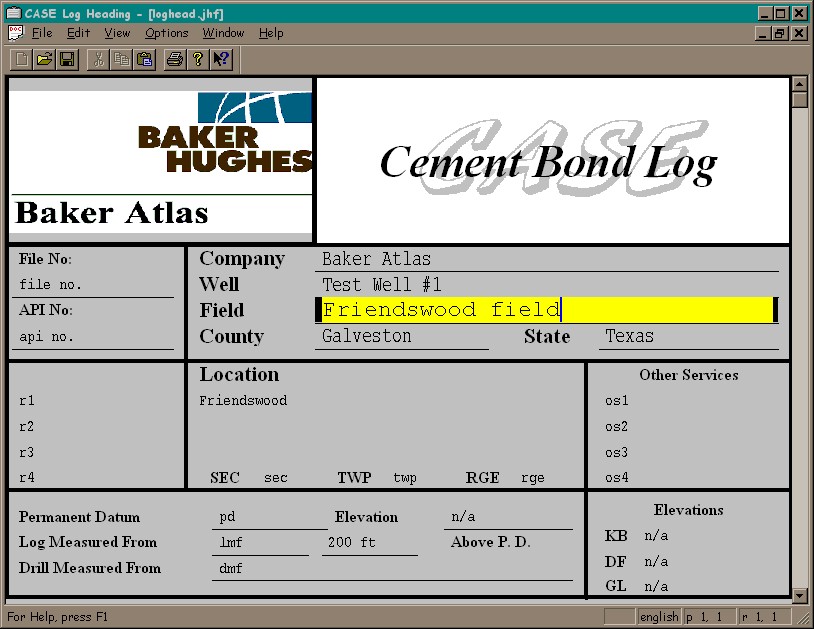This screenshot has width=814, height=629.
Task: Click the 'r 1, 1' status bar cell
Action: (764, 617)
